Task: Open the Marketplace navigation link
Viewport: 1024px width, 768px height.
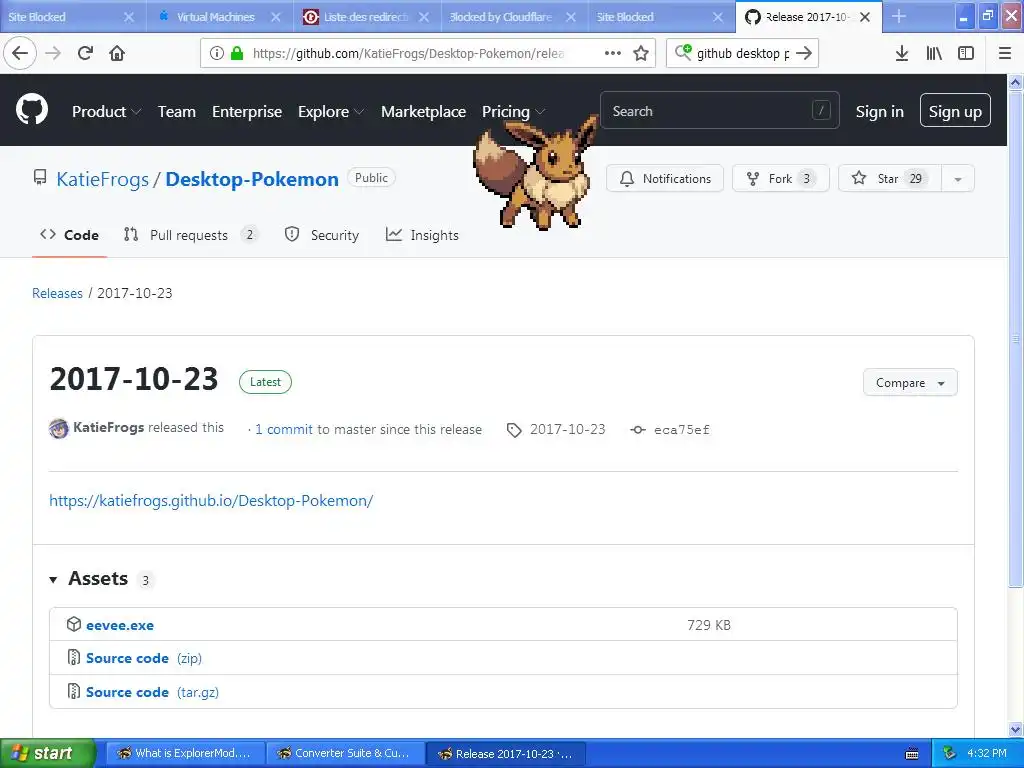Action: coord(423,112)
